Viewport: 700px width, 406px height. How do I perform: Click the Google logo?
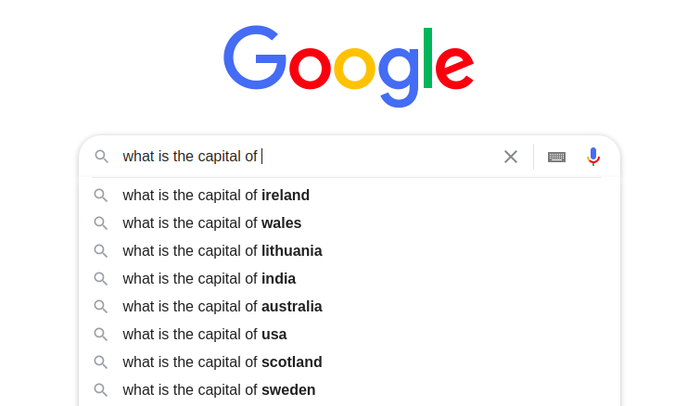tap(349, 66)
